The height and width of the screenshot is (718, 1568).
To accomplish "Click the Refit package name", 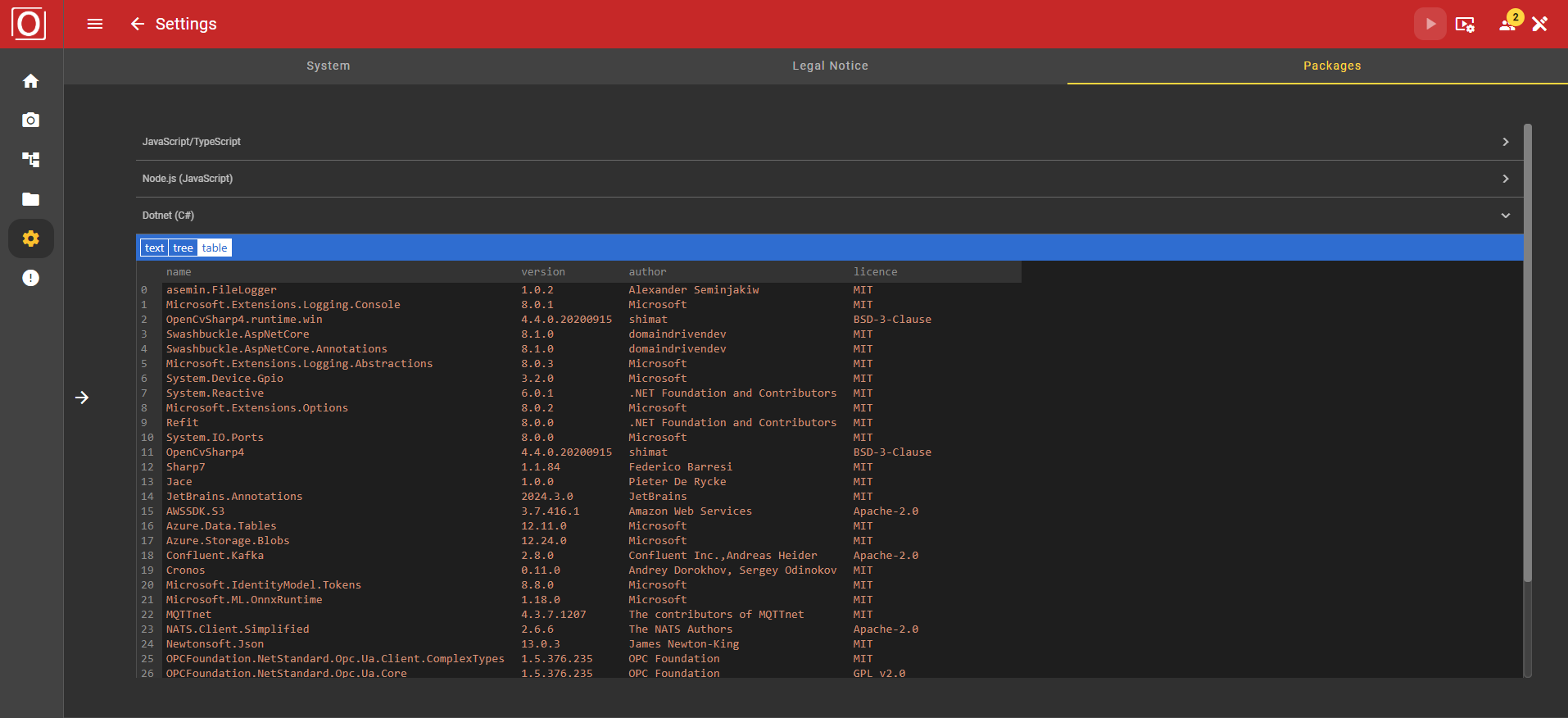I will [x=182, y=423].
